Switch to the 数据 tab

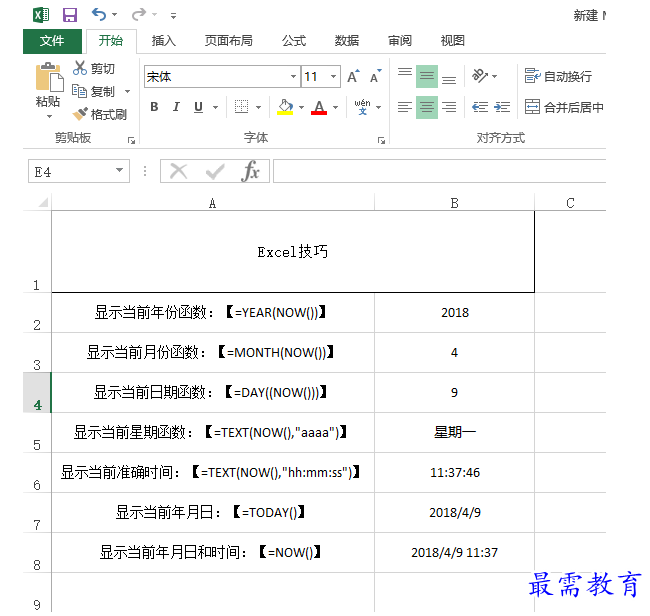(347, 41)
